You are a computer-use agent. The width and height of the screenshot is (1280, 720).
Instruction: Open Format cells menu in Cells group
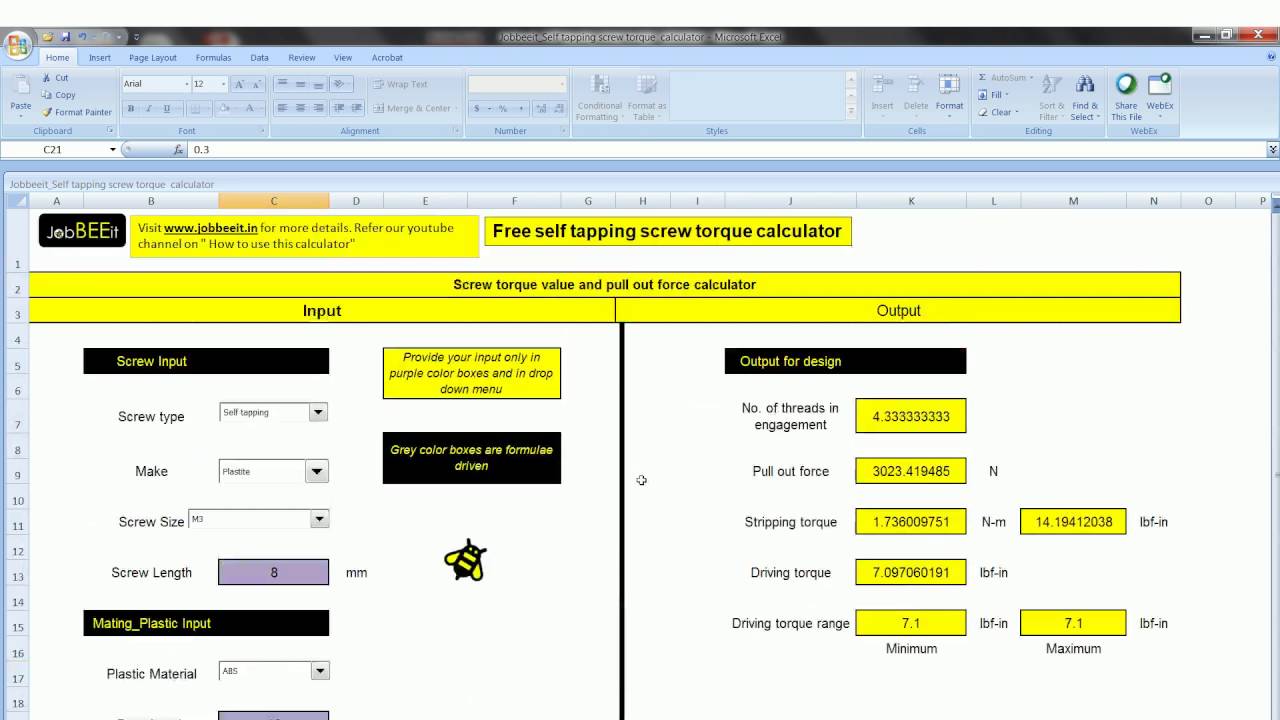click(949, 96)
